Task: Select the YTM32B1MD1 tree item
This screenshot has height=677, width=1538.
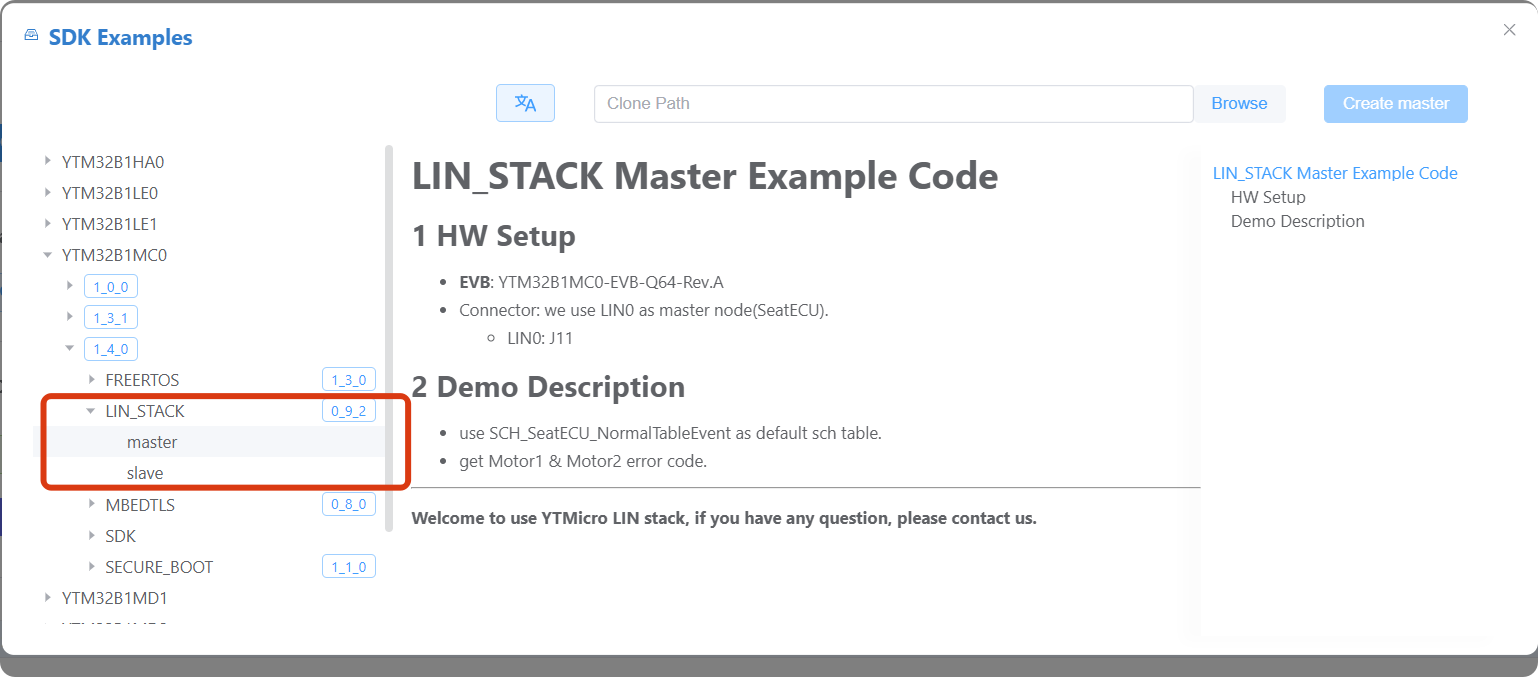Action: [x=114, y=598]
